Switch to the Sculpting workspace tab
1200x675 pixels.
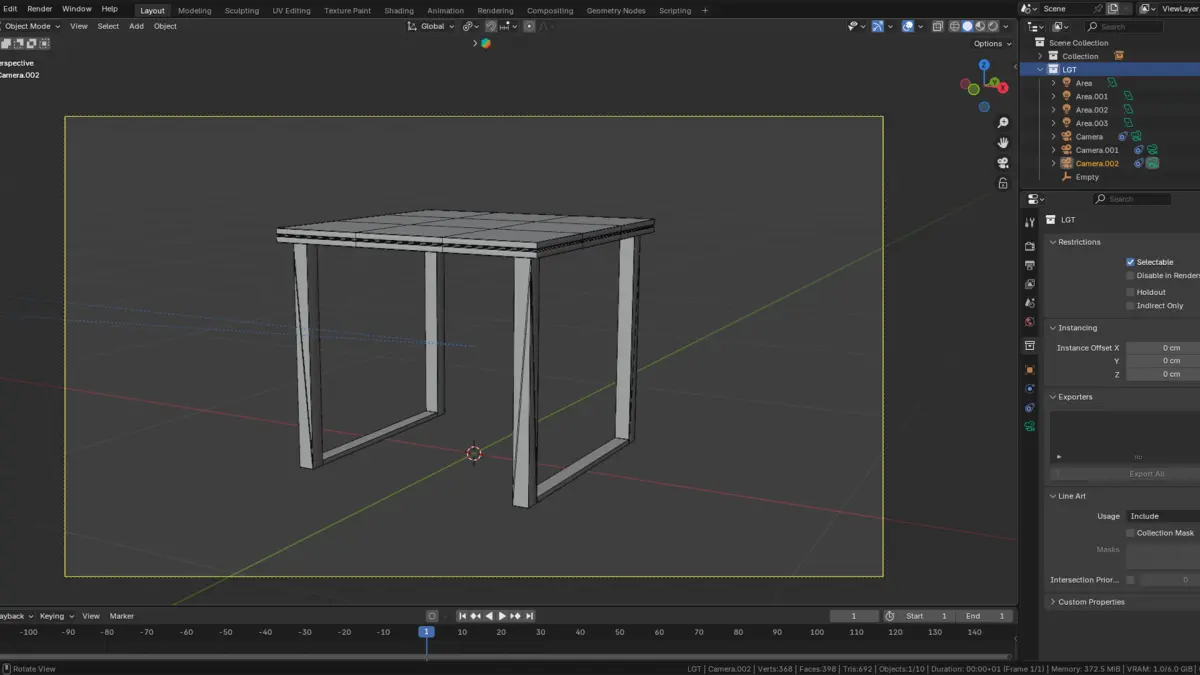click(241, 10)
